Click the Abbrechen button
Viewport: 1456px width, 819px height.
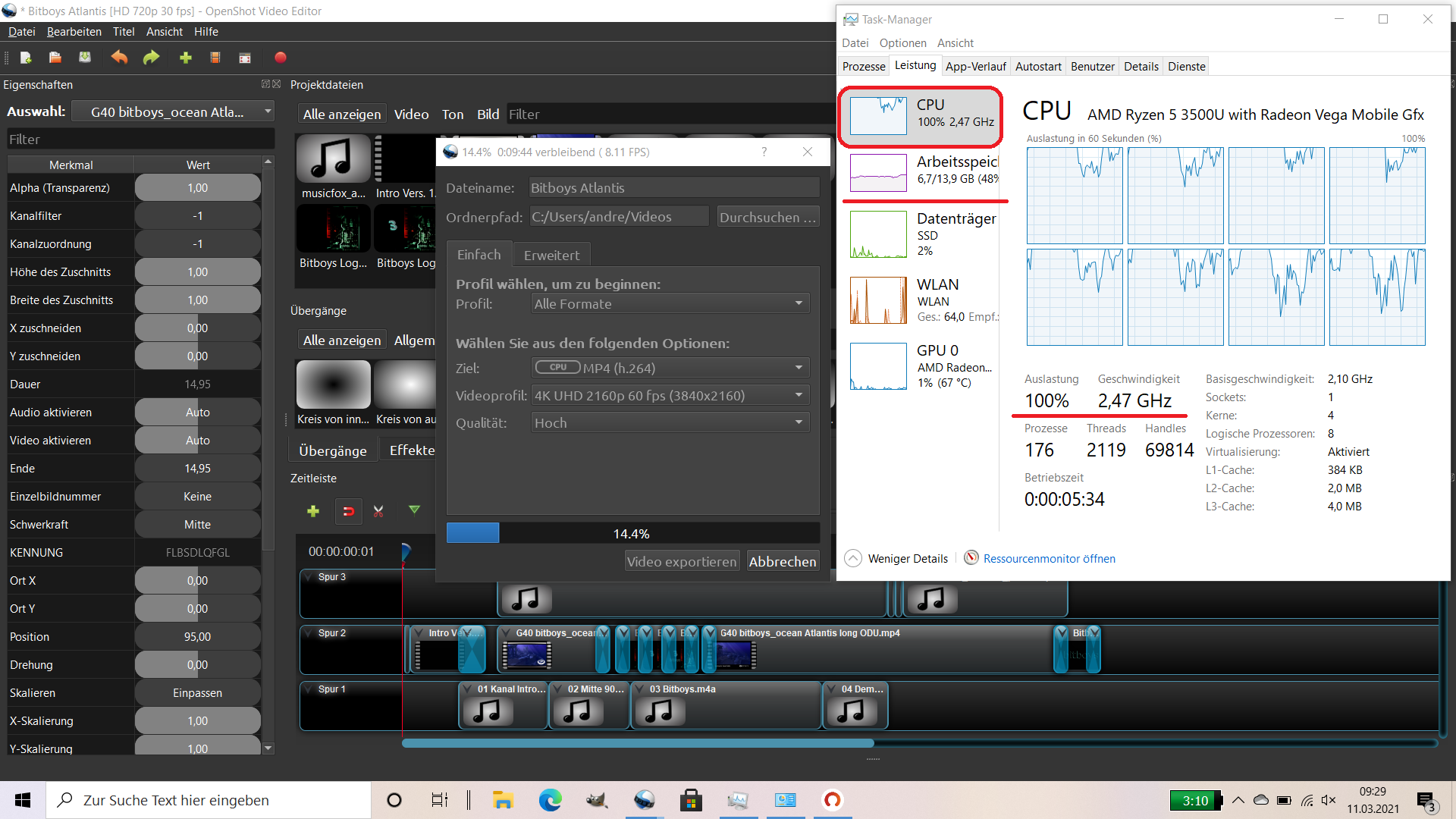(783, 561)
